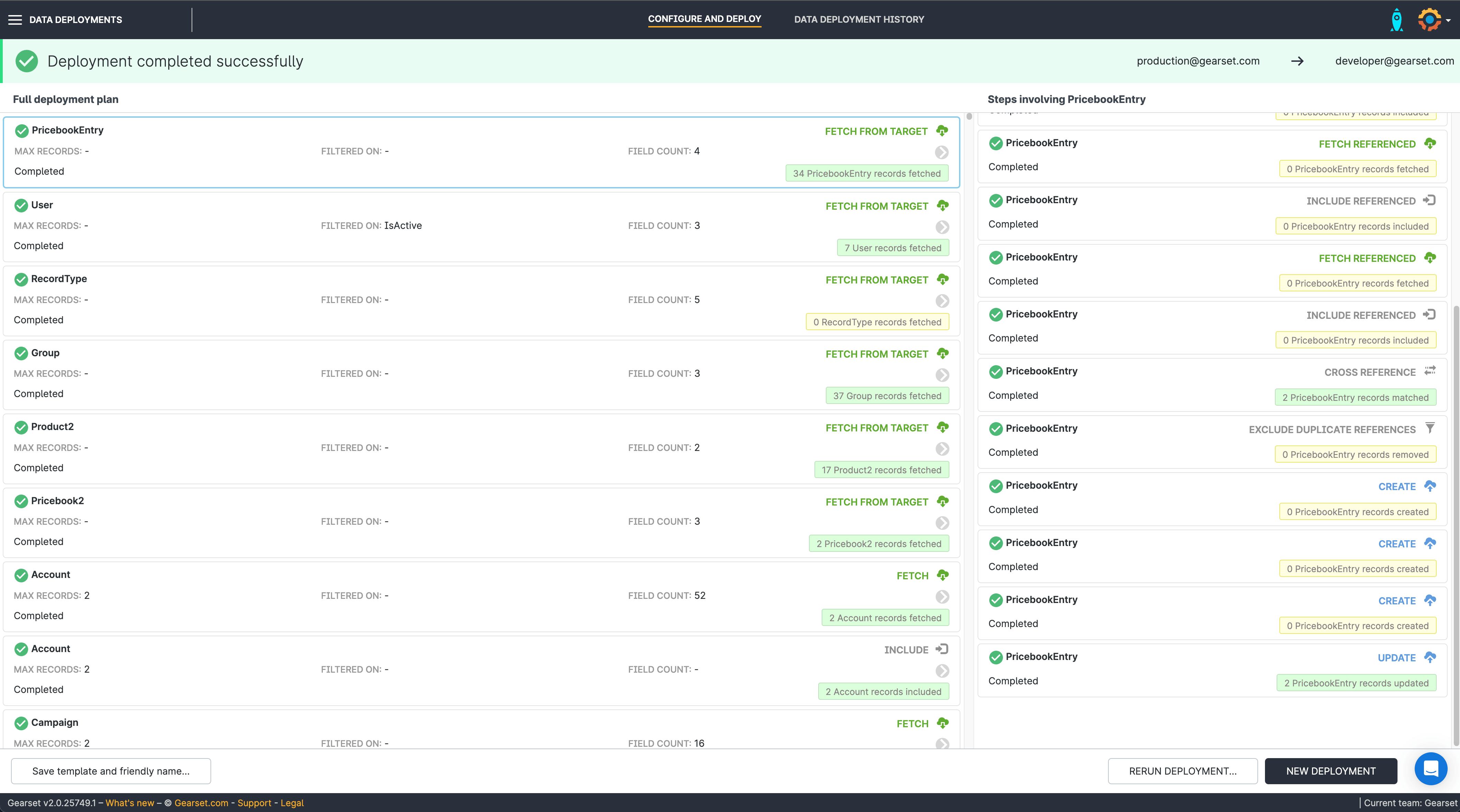
Task: Switch to Data Deployment History tab
Action: pos(859,20)
